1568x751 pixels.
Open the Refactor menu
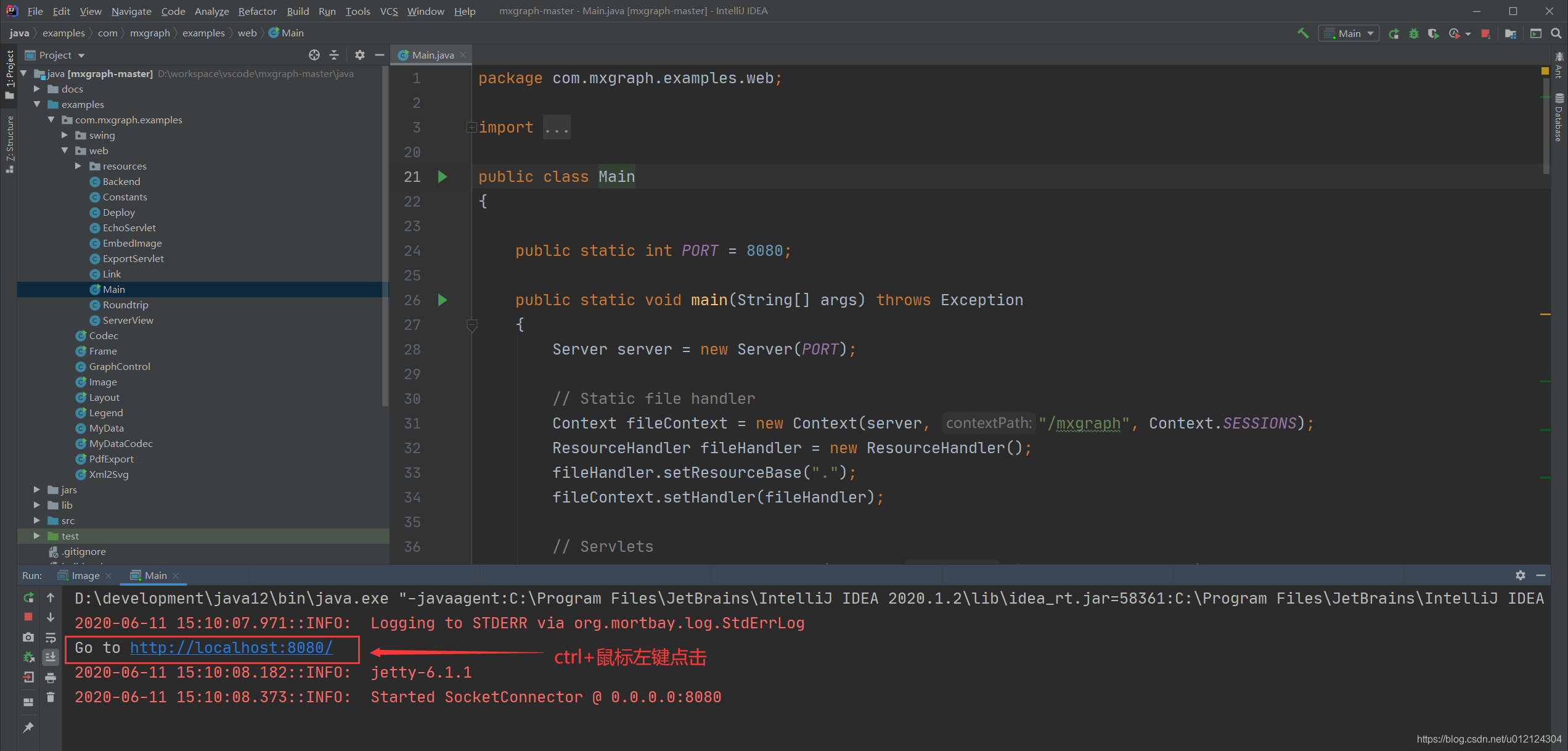[x=257, y=11]
